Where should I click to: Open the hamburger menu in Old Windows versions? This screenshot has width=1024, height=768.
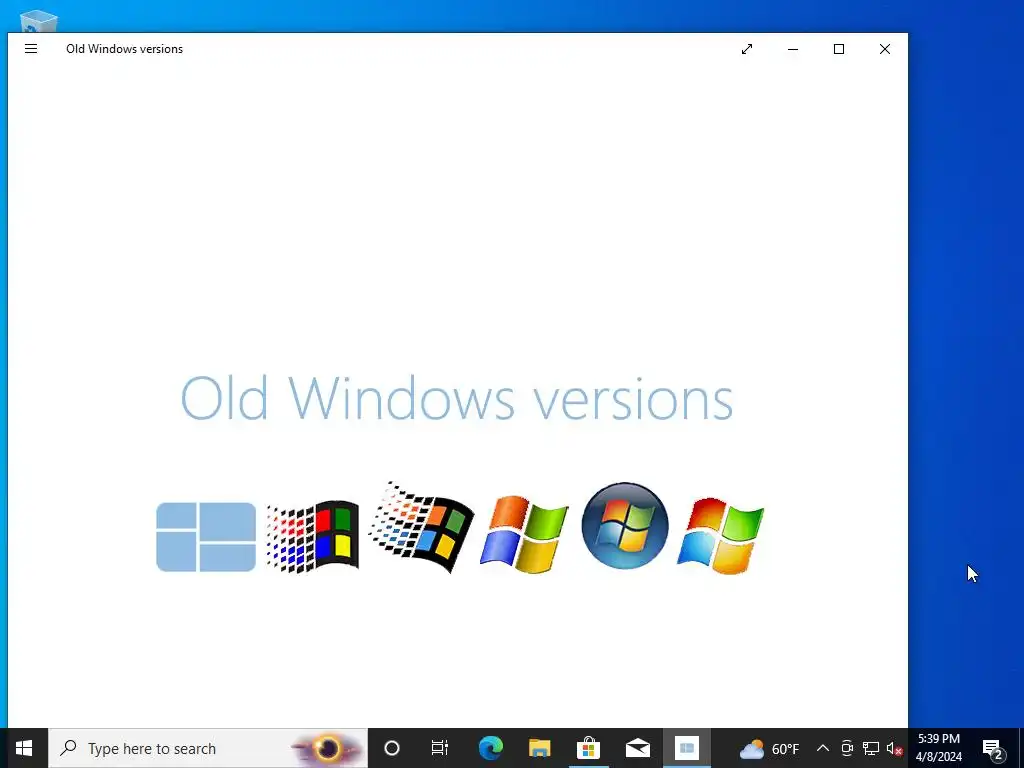pos(31,49)
